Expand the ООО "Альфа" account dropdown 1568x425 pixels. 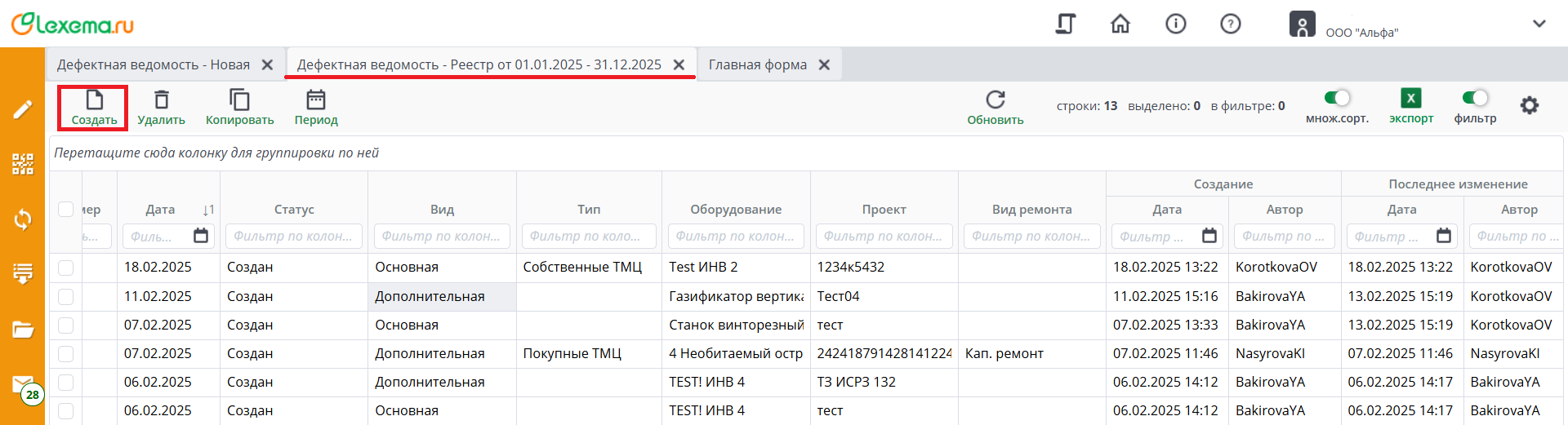pos(1539,24)
